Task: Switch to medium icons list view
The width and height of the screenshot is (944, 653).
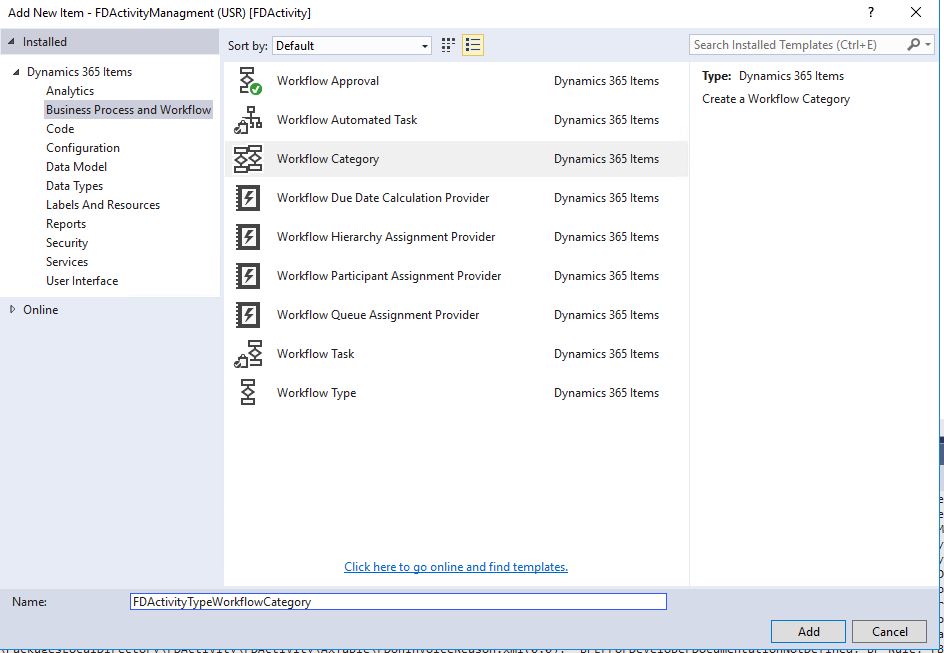Action: (473, 45)
